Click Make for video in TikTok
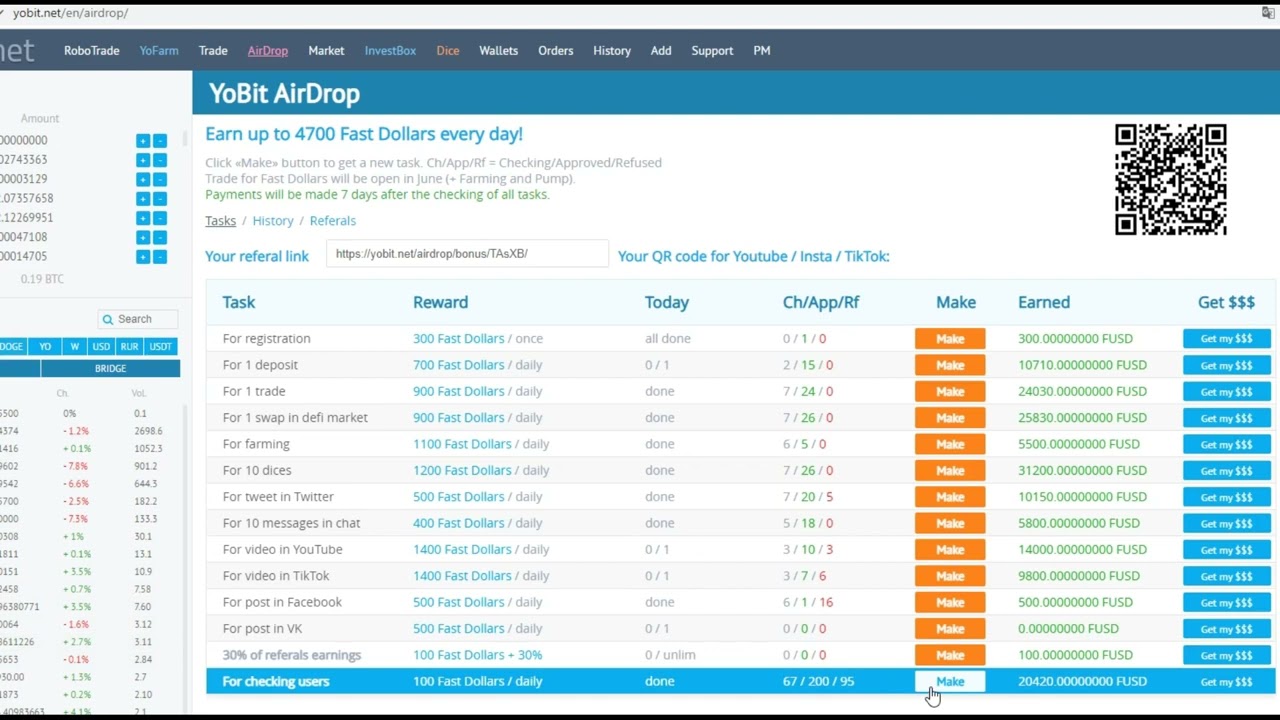This screenshot has width=1280, height=720. point(950,576)
